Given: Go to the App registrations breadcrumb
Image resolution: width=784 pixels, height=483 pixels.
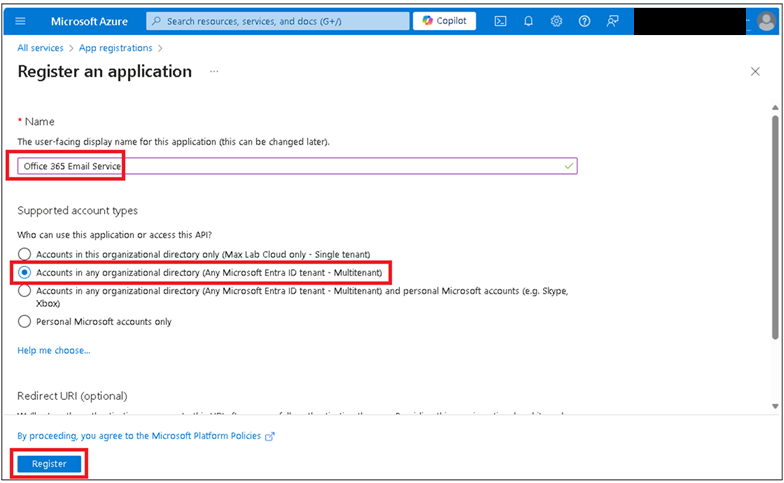Looking at the screenshot, I should click(116, 48).
